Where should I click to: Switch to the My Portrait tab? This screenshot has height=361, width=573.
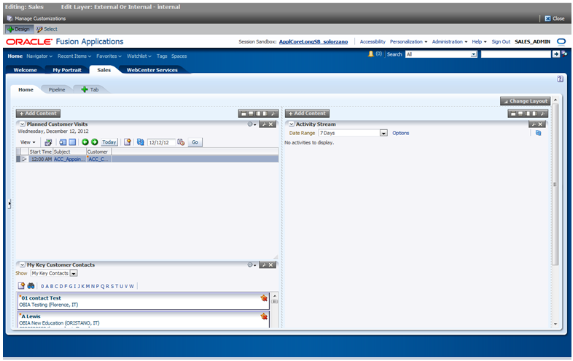tap(67, 70)
